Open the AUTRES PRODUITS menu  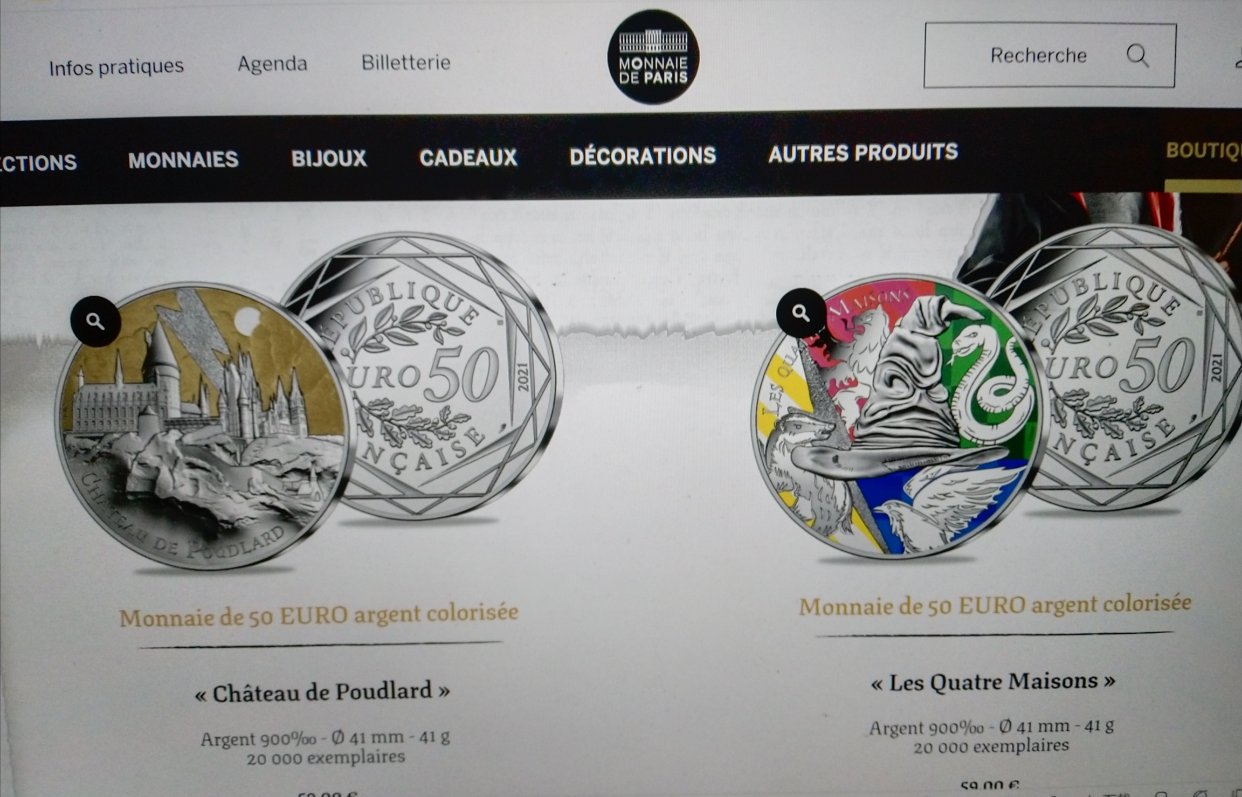click(x=862, y=152)
